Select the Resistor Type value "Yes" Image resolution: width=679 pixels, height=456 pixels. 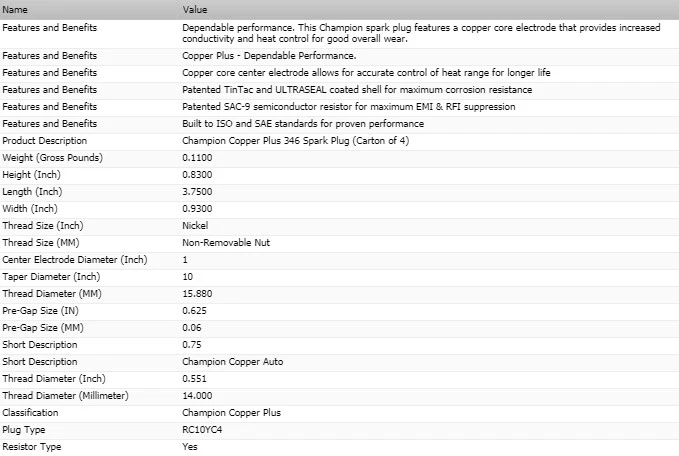[x=190, y=446]
